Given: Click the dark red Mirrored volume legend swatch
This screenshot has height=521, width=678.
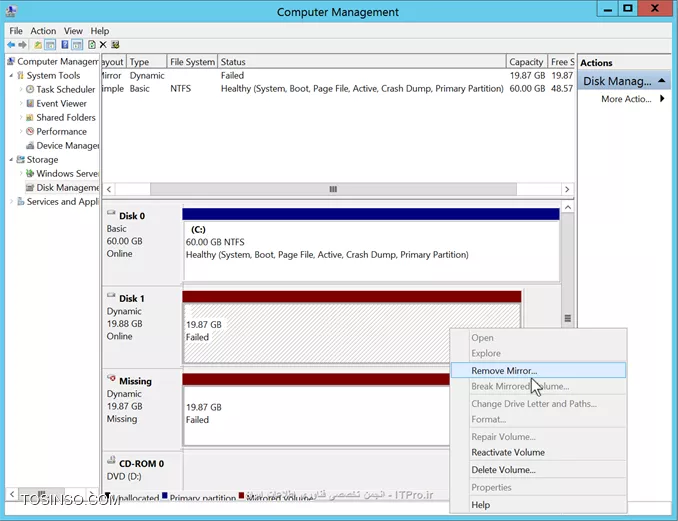Looking at the screenshot, I should point(241,495).
